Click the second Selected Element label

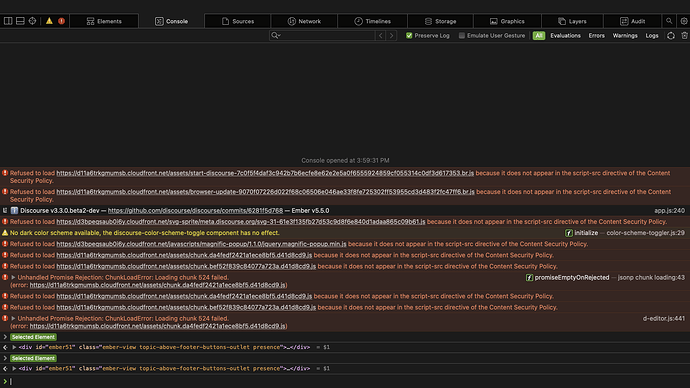33,359
